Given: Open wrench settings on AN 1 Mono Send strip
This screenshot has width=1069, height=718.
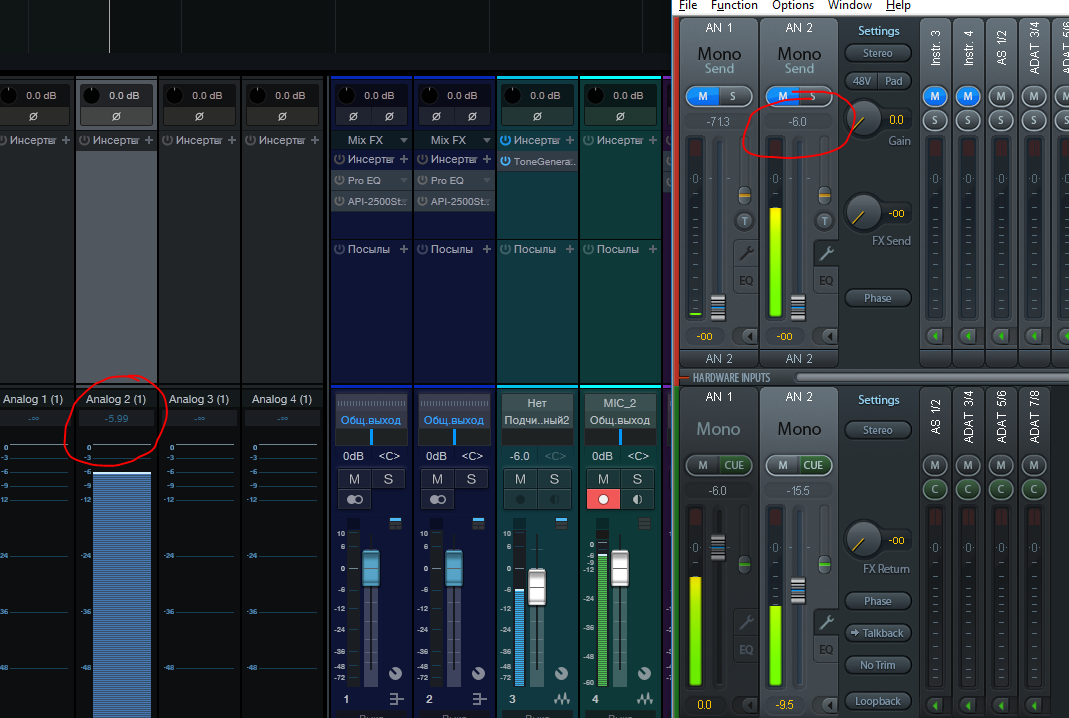Looking at the screenshot, I should [x=746, y=253].
